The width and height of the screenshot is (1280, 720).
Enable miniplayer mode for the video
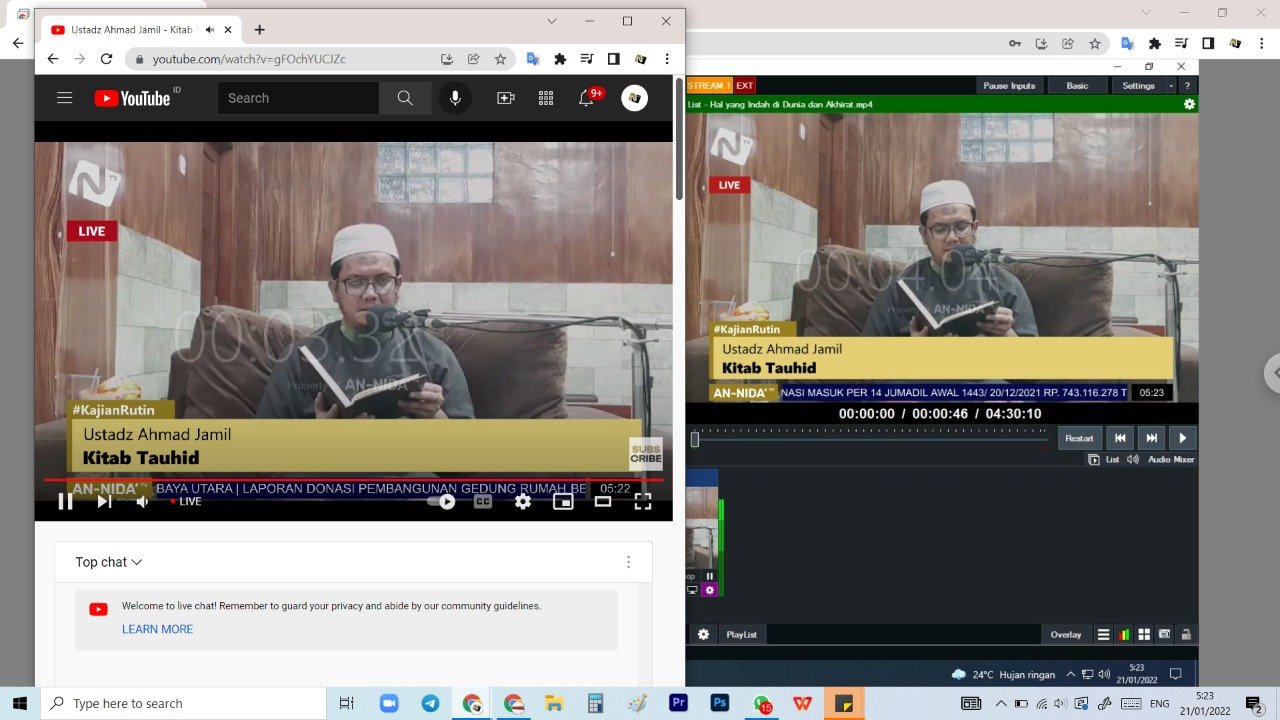[x=563, y=501]
